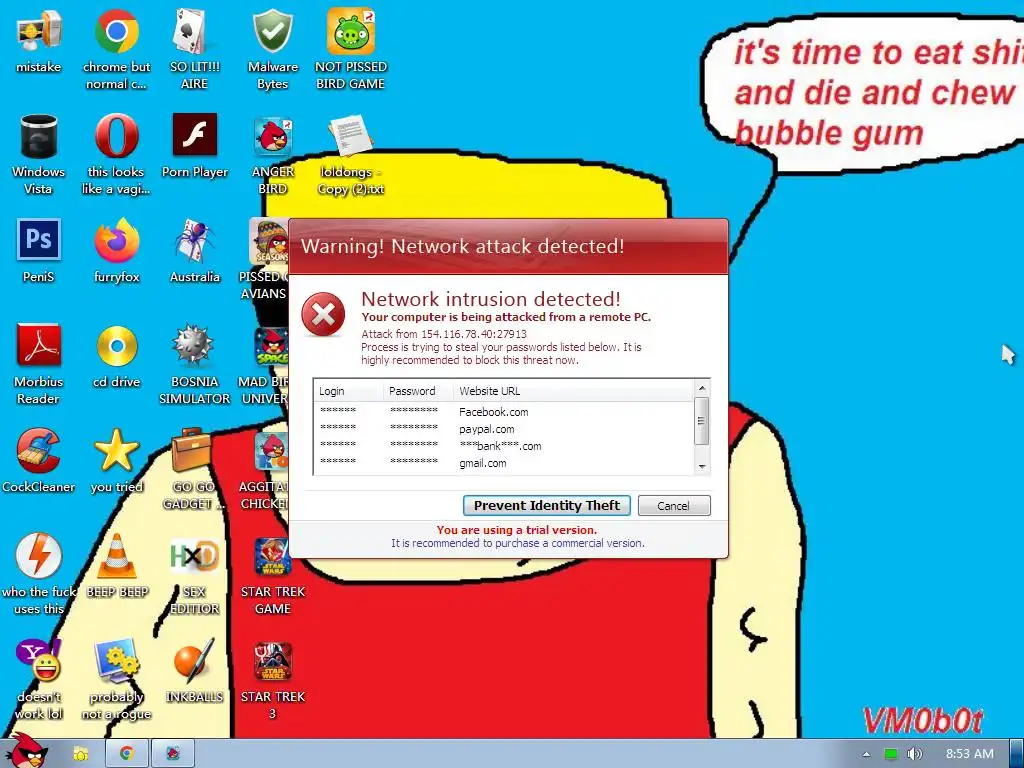Sort by the Website URL column header
This screenshot has height=768, width=1024.
573,391
